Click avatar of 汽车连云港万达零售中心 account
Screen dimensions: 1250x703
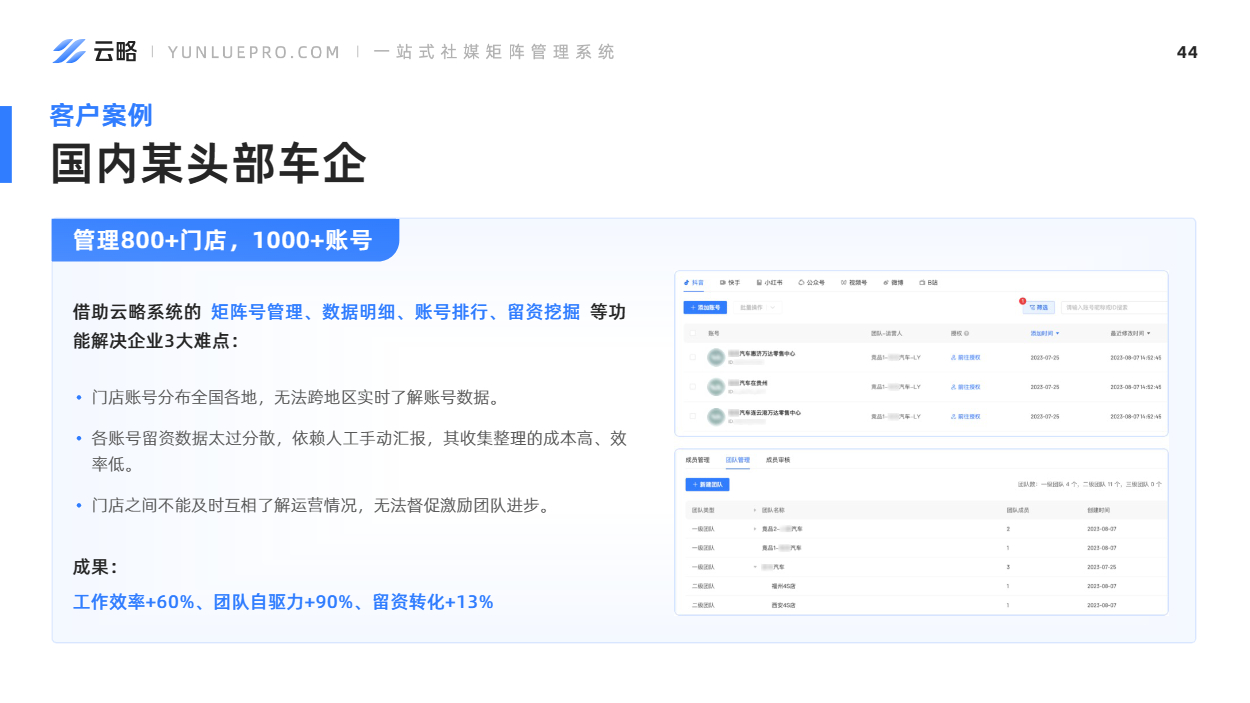716,416
